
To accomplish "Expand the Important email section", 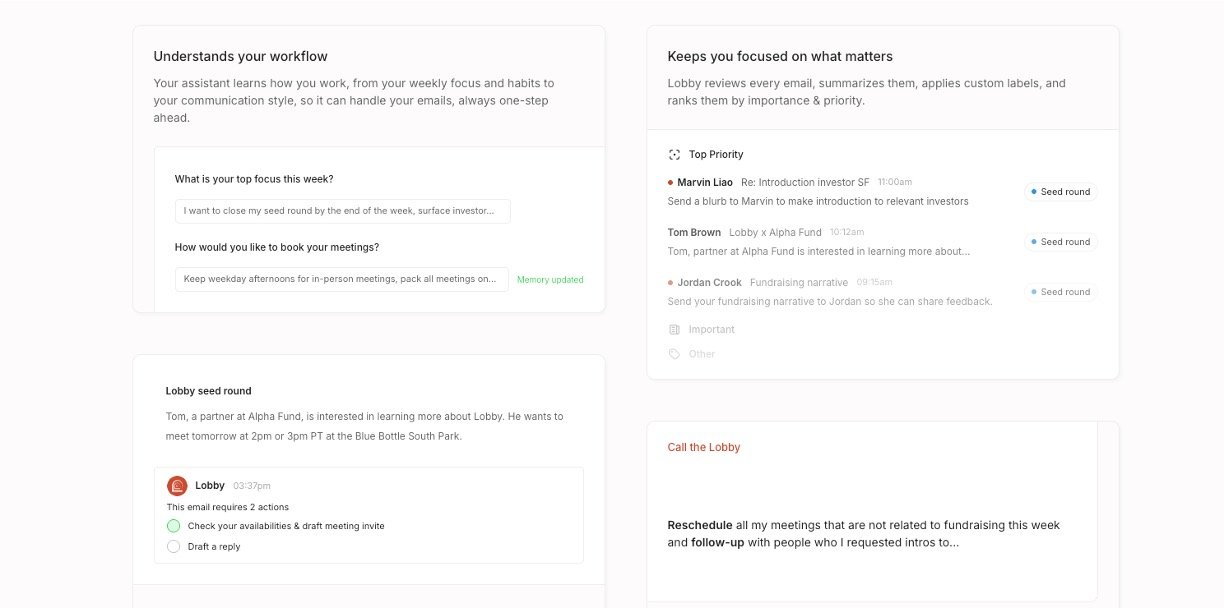I will coord(711,330).
